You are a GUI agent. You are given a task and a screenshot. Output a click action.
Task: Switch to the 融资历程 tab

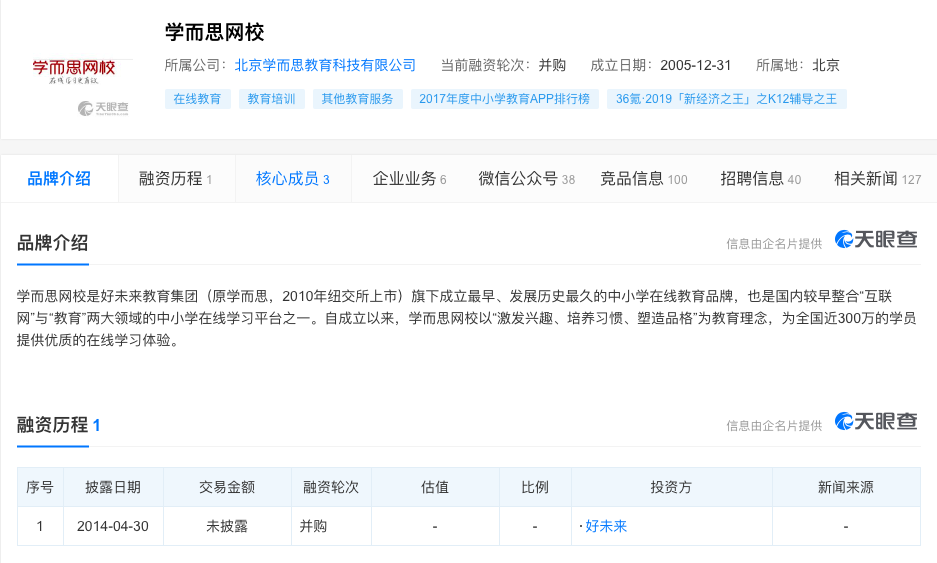coord(176,179)
